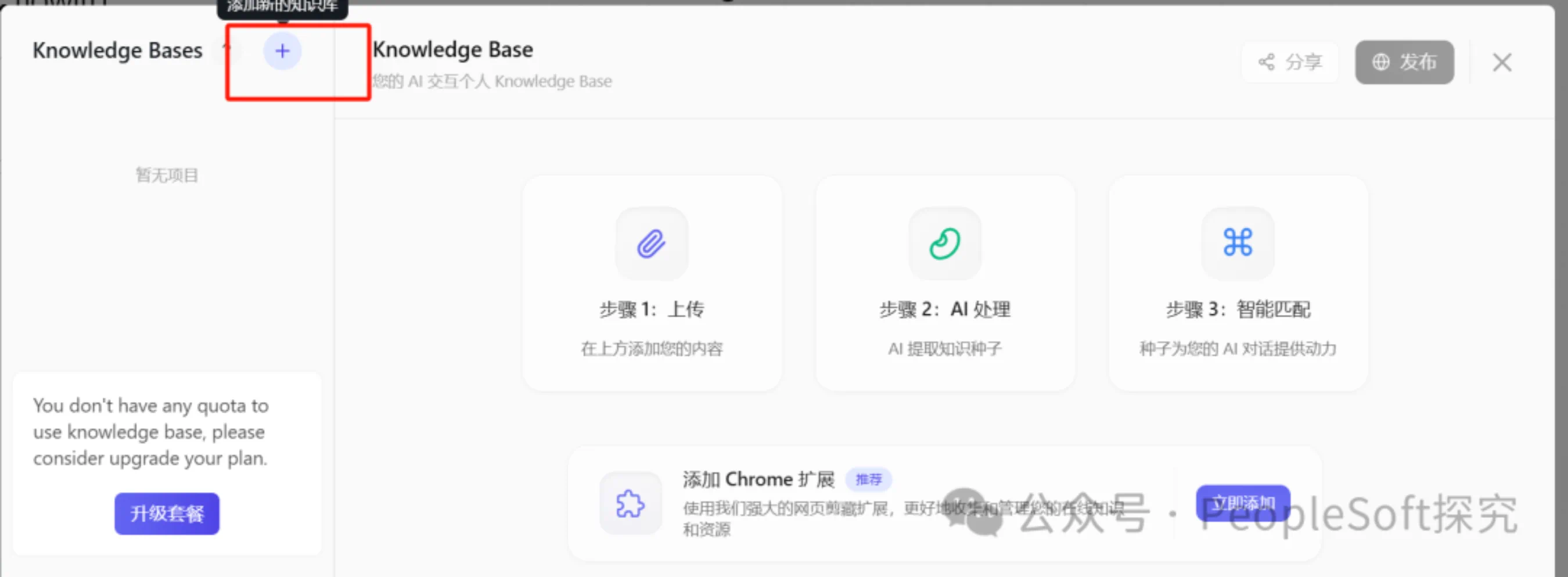1568x577 pixels.
Task: Click the blue command-symbol smart match icon
Action: pos(1238,242)
